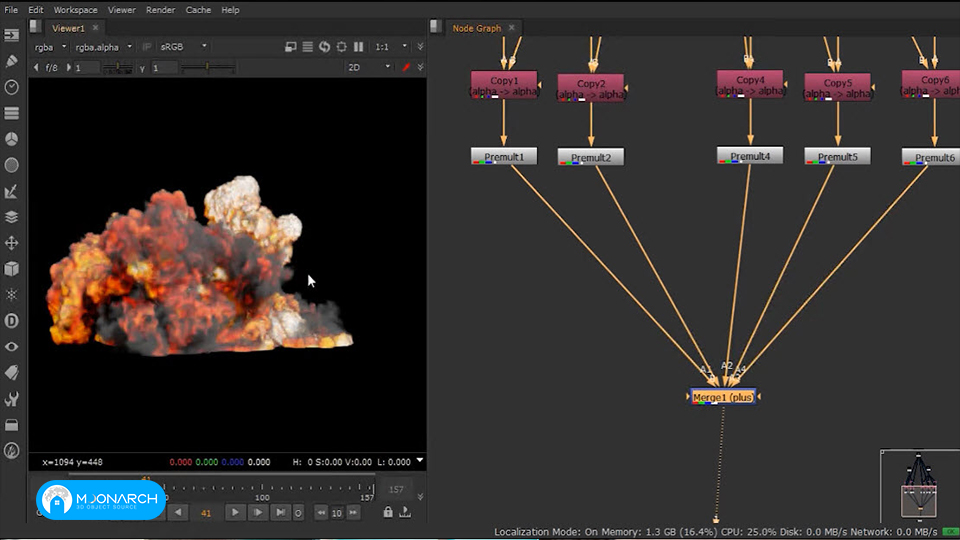Image resolution: width=960 pixels, height=540 pixels.
Task: Open the Filter nodes menu
Action: coord(12,165)
